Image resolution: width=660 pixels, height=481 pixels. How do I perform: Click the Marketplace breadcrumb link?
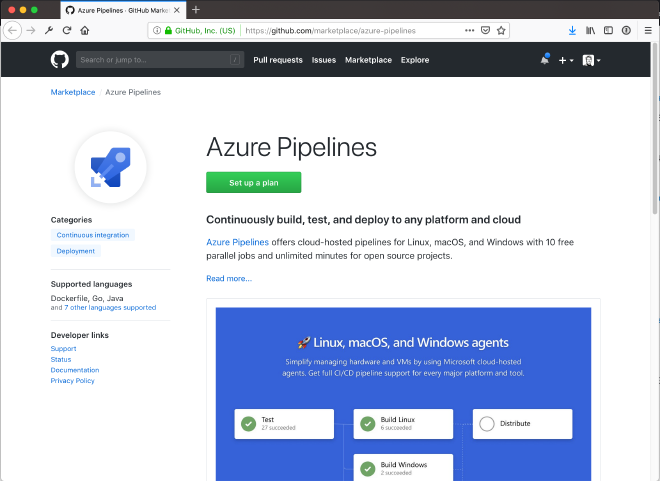(x=73, y=92)
